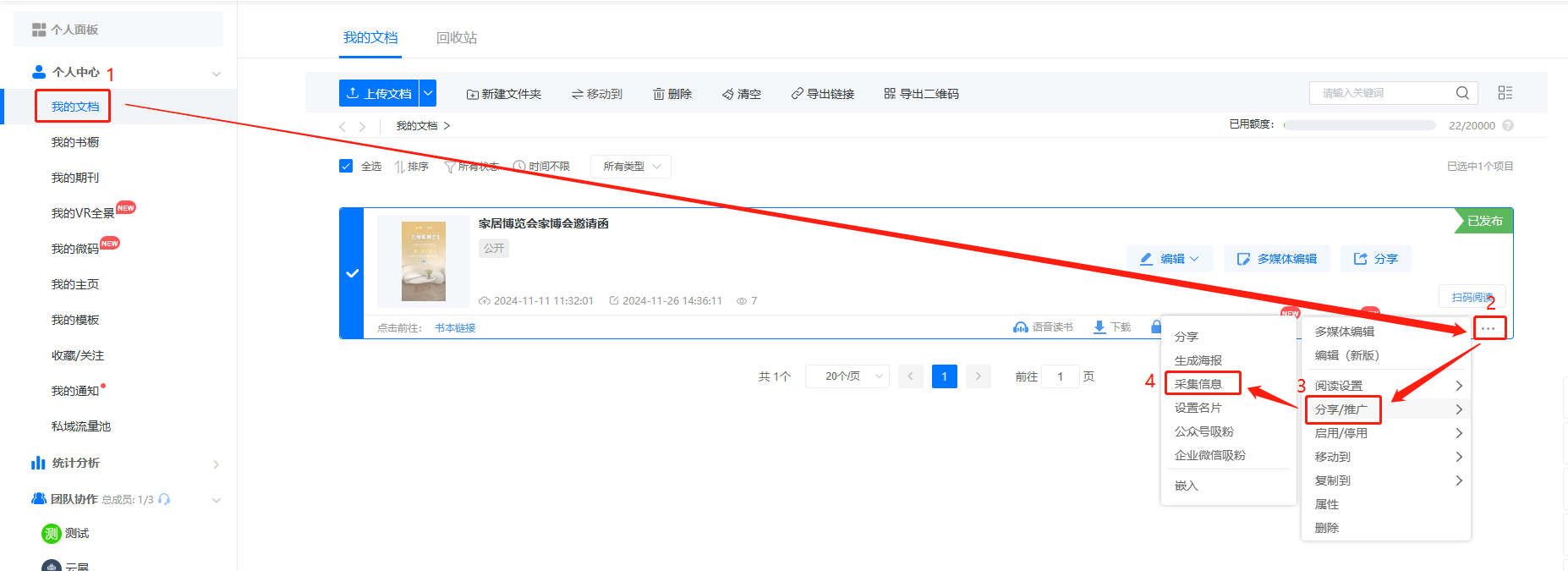1568x571 pixels.
Task: Uncheck the selected document card checkbox
Action: 353,273
